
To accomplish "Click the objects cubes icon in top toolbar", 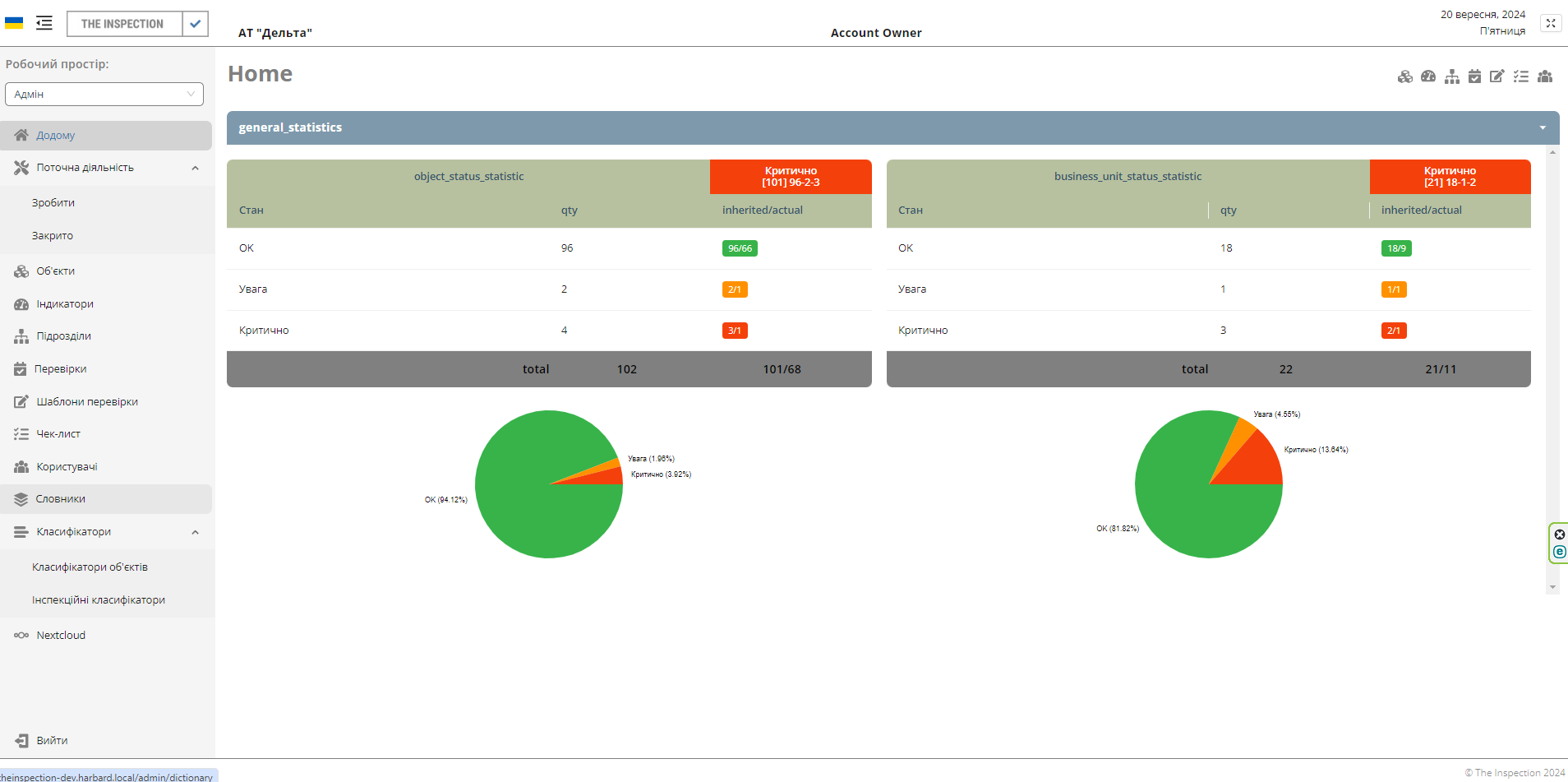I will (1405, 76).
